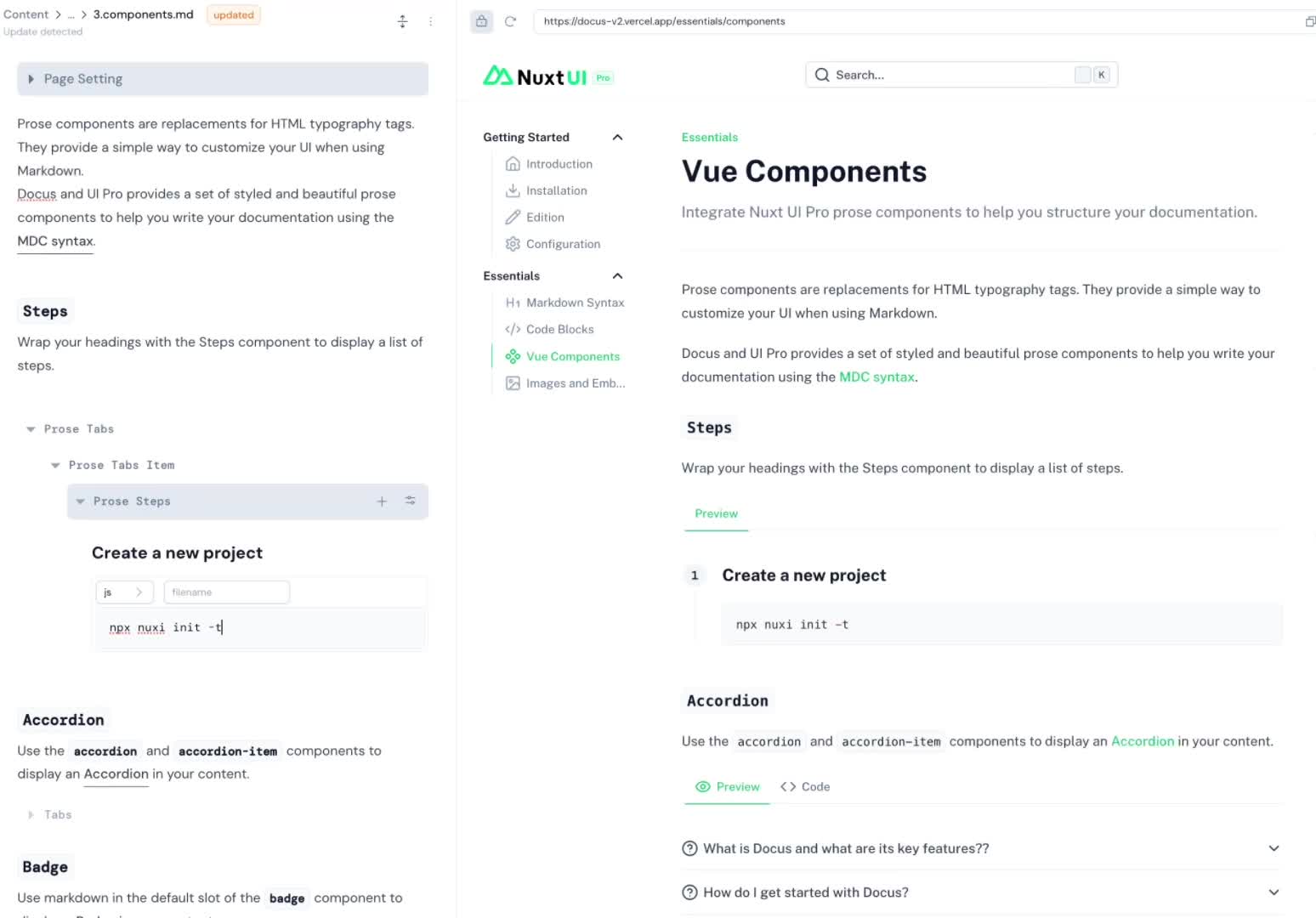Collapse the Prose Steps node
Image resolution: width=1316 pixels, height=918 pixels.
(80, 501)
